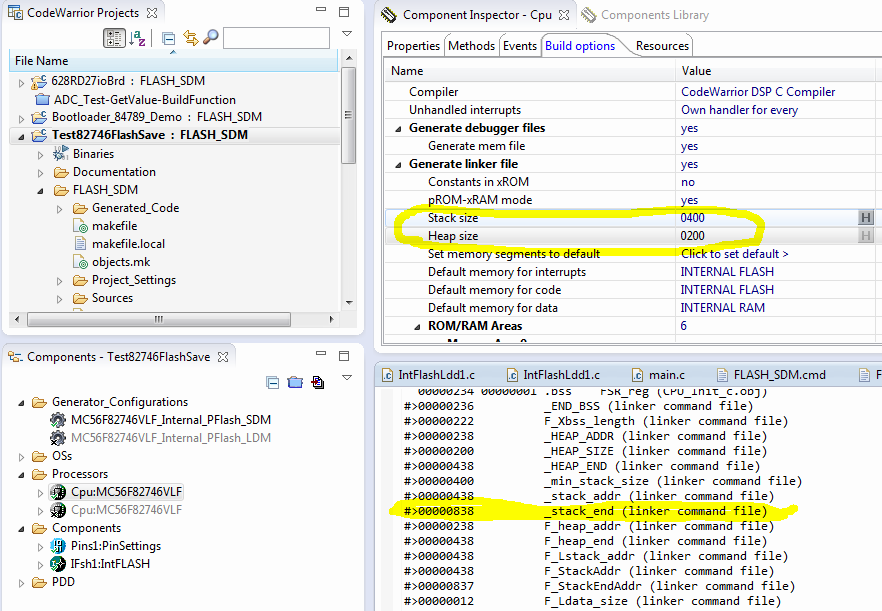This screenshot has width=882, height=611.
Task: Select MC56F82746VLF_Internal_PFlash_SDM configuration
Action: [x=170, y=420]
